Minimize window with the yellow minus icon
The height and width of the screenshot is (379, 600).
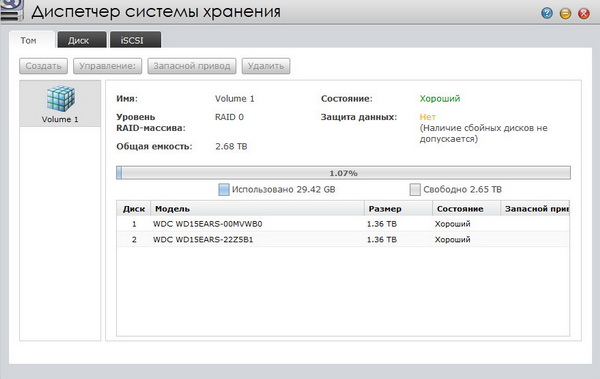click(x=565, y=14)
